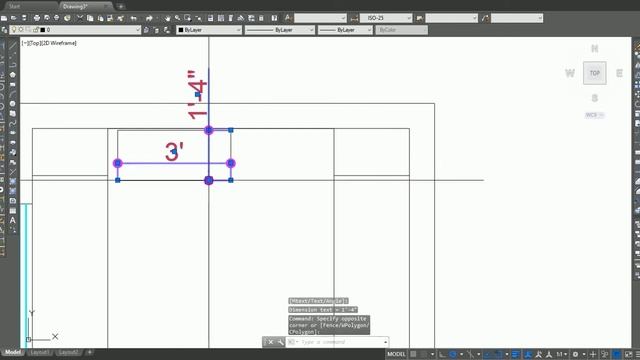Customize command line with wrench icon
640x360 pixels.
pos(280,342)
